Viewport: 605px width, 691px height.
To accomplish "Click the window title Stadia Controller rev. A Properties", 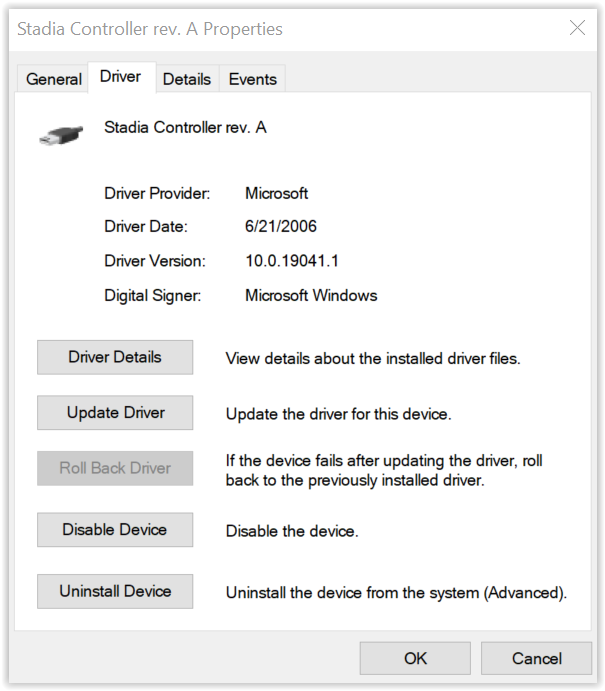I will click(150, 29).
